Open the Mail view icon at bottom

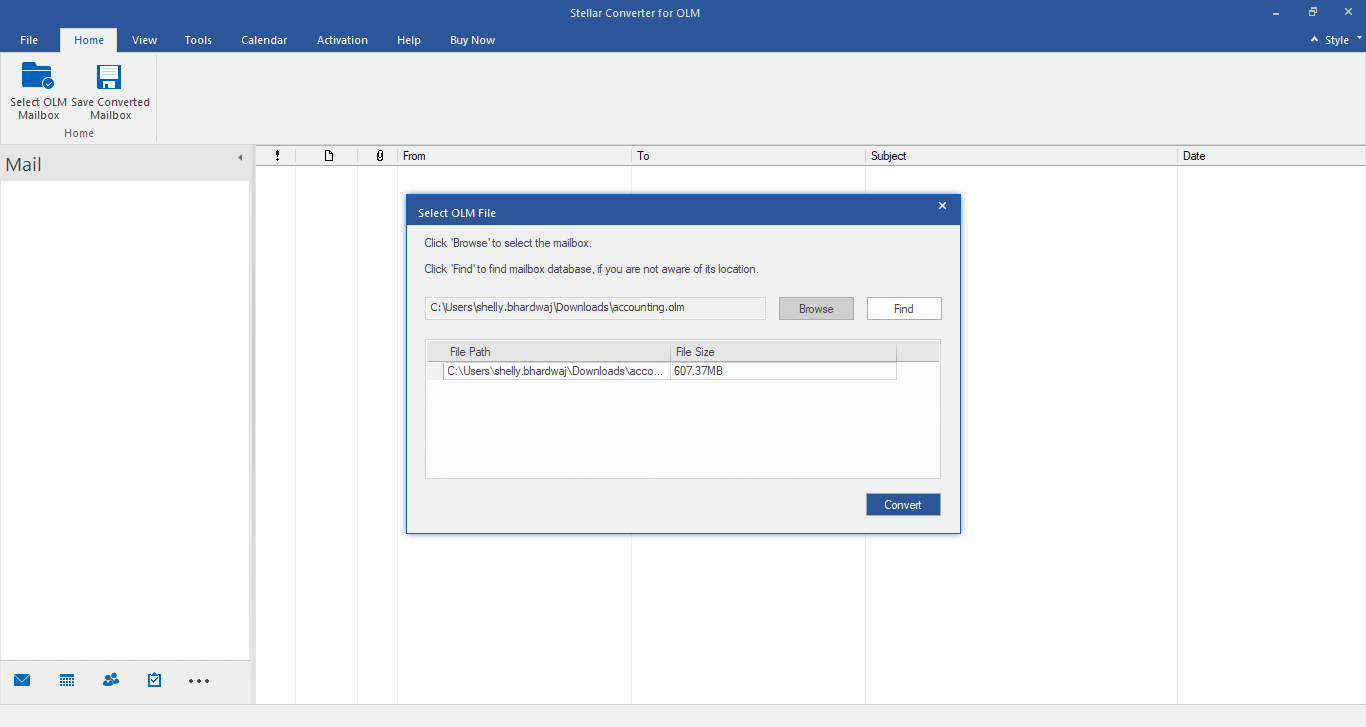tap(22, 680)
